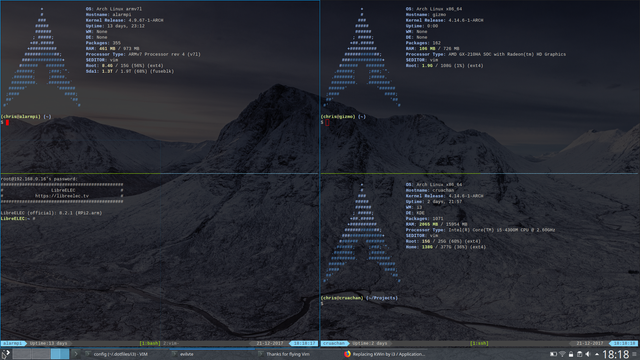The height and width of the screenshot is (360, 640).
Task: Click the Hostname: gizmo line
Action: click(x=426, y=14)
